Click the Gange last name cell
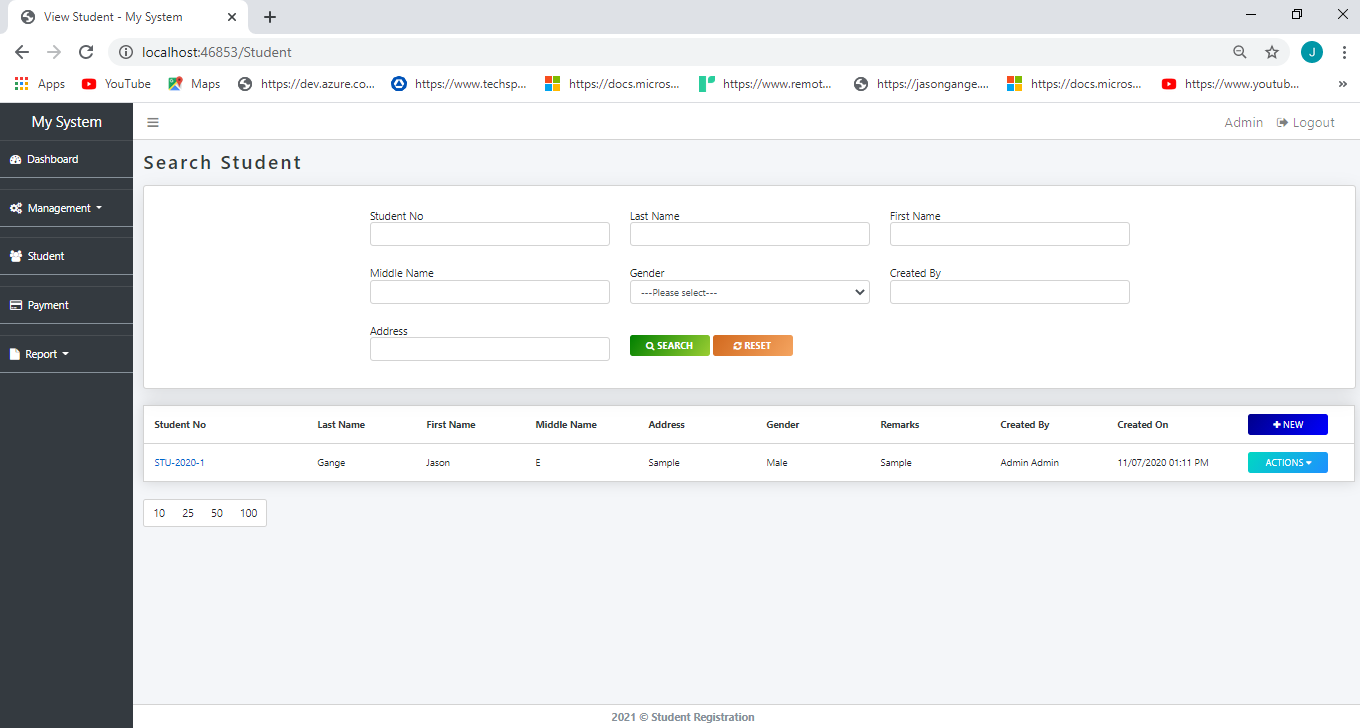The width and height of the screenshot is (1360, 728). click(x=331, y=463)
